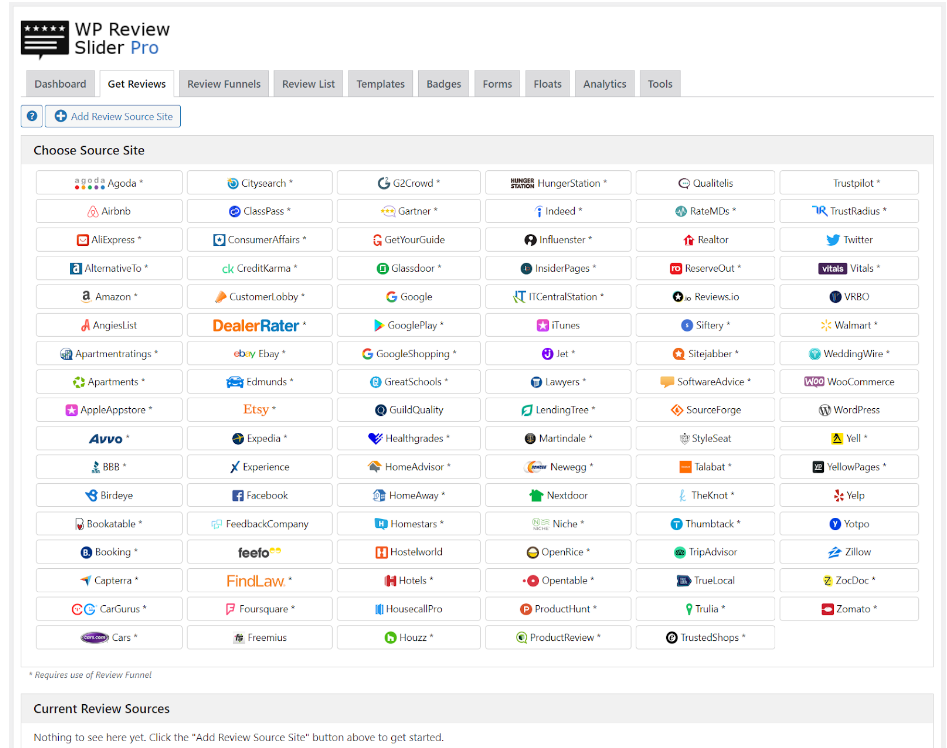The height and width of the screenshot is (748, 947).
Task: Pick the Google source site
Action: [x=409, y=296]
